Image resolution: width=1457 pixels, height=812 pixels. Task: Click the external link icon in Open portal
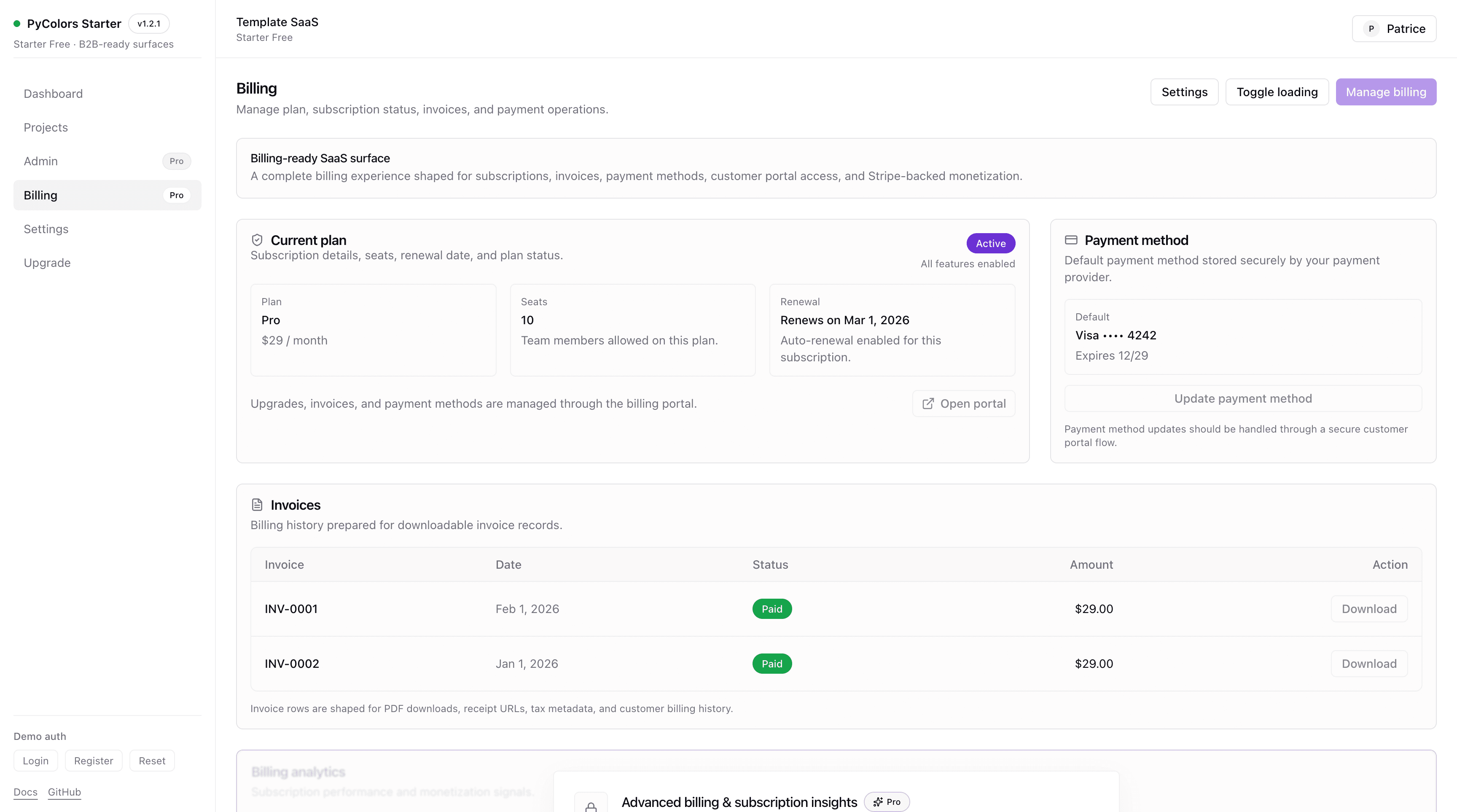tap(927, 404)
